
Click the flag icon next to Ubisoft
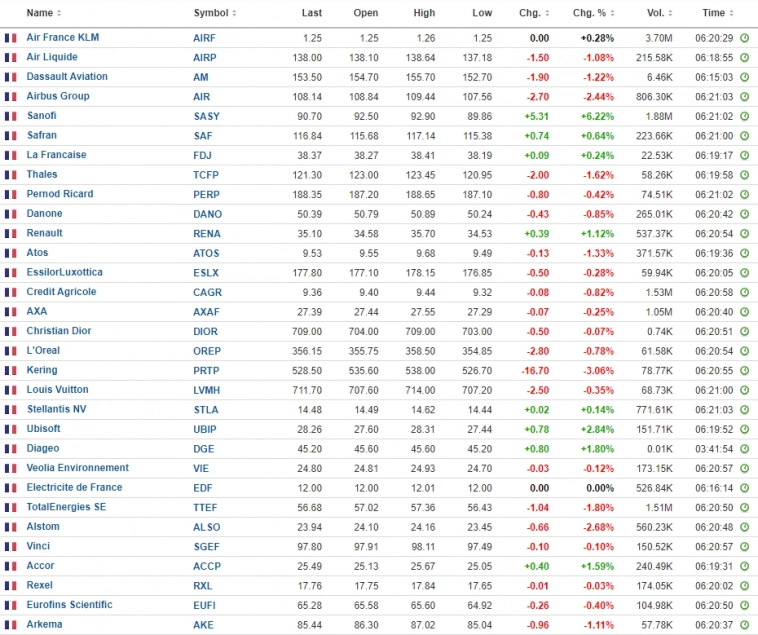11,429
